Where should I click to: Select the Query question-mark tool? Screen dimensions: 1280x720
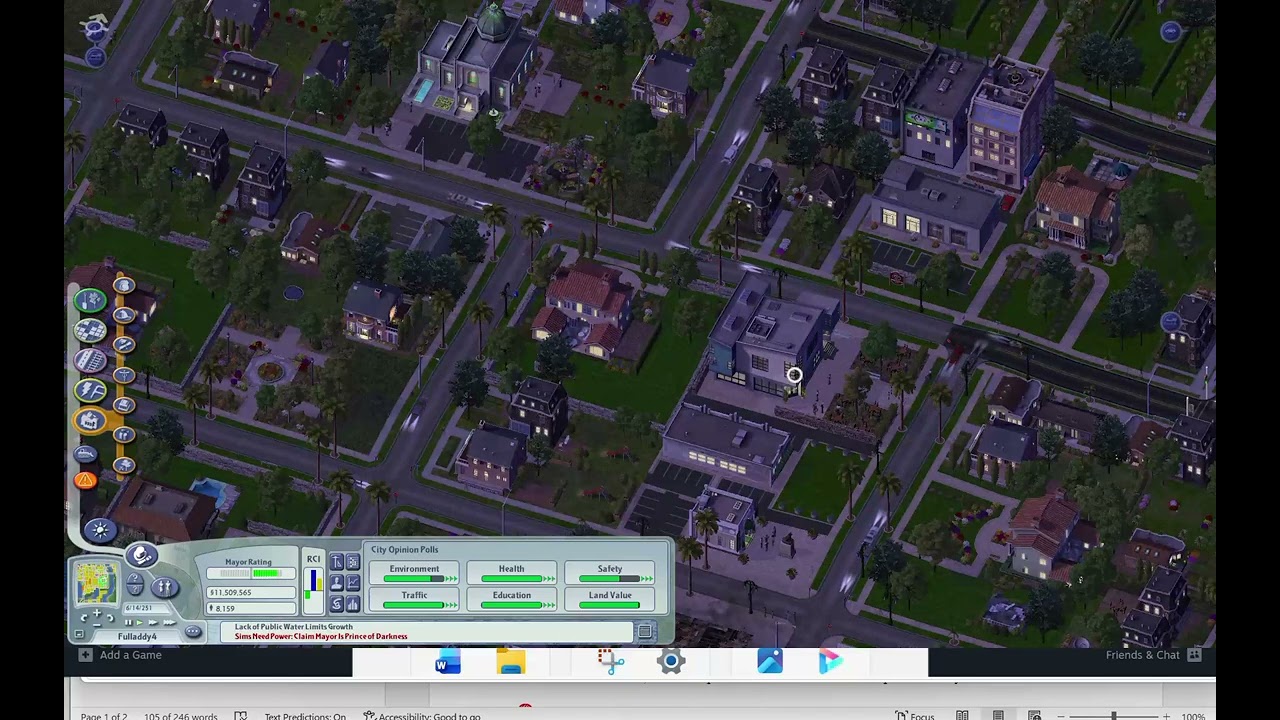(135, 586)
